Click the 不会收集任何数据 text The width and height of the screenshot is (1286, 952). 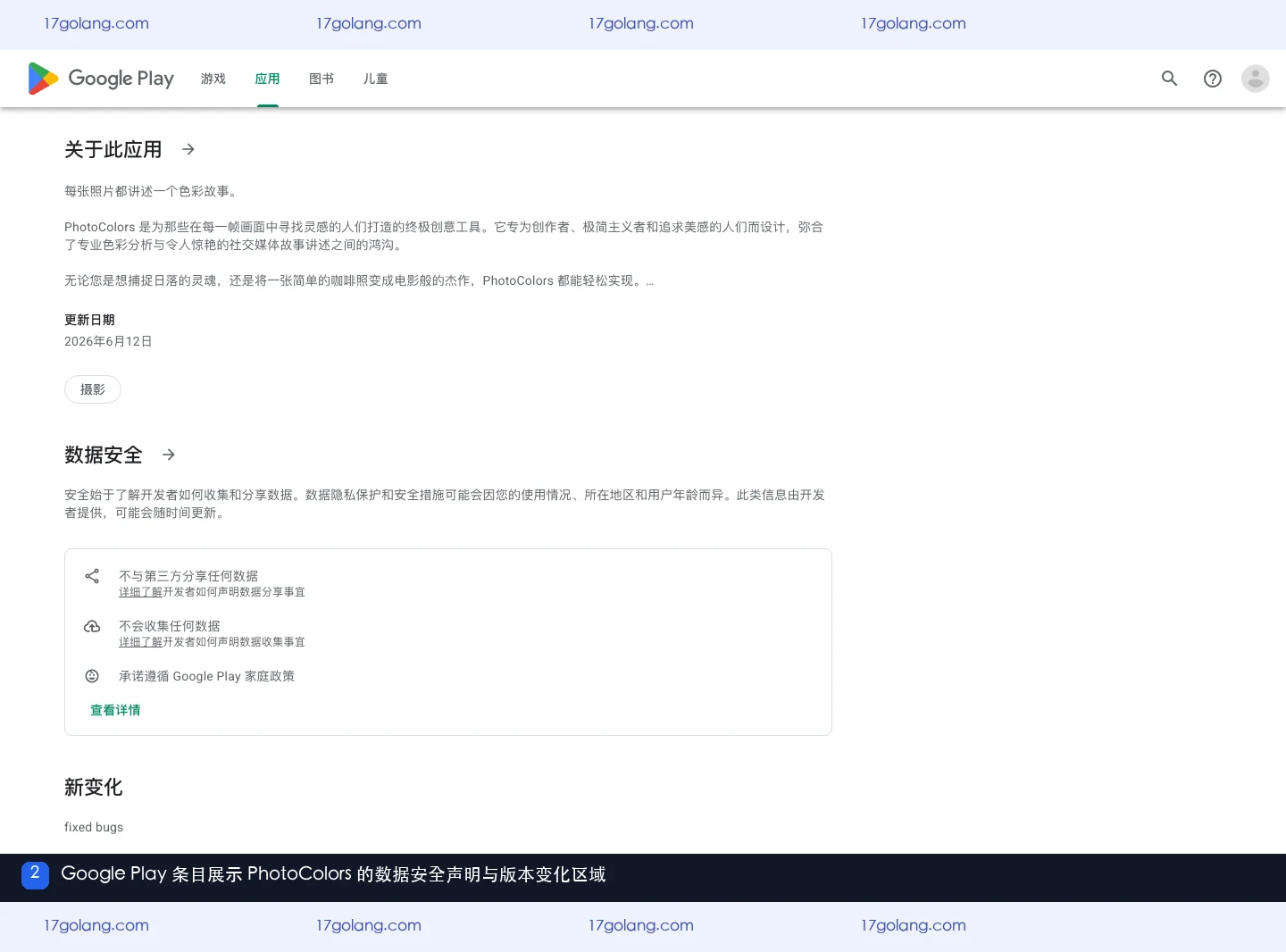pyautogui.click(x=170, y=626)
